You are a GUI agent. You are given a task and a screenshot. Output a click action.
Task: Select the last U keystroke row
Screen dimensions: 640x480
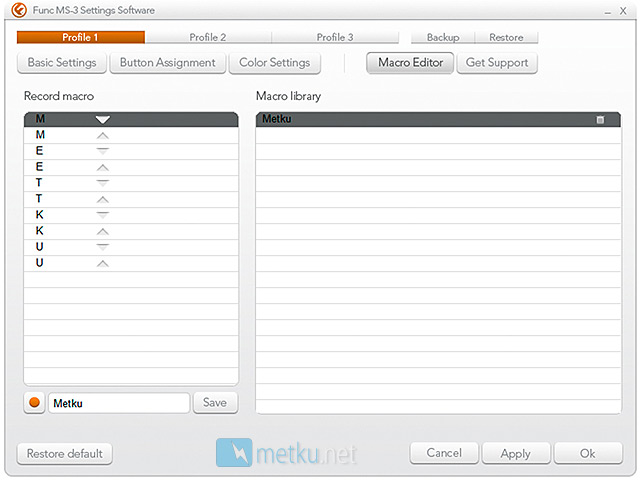[131, 263]
